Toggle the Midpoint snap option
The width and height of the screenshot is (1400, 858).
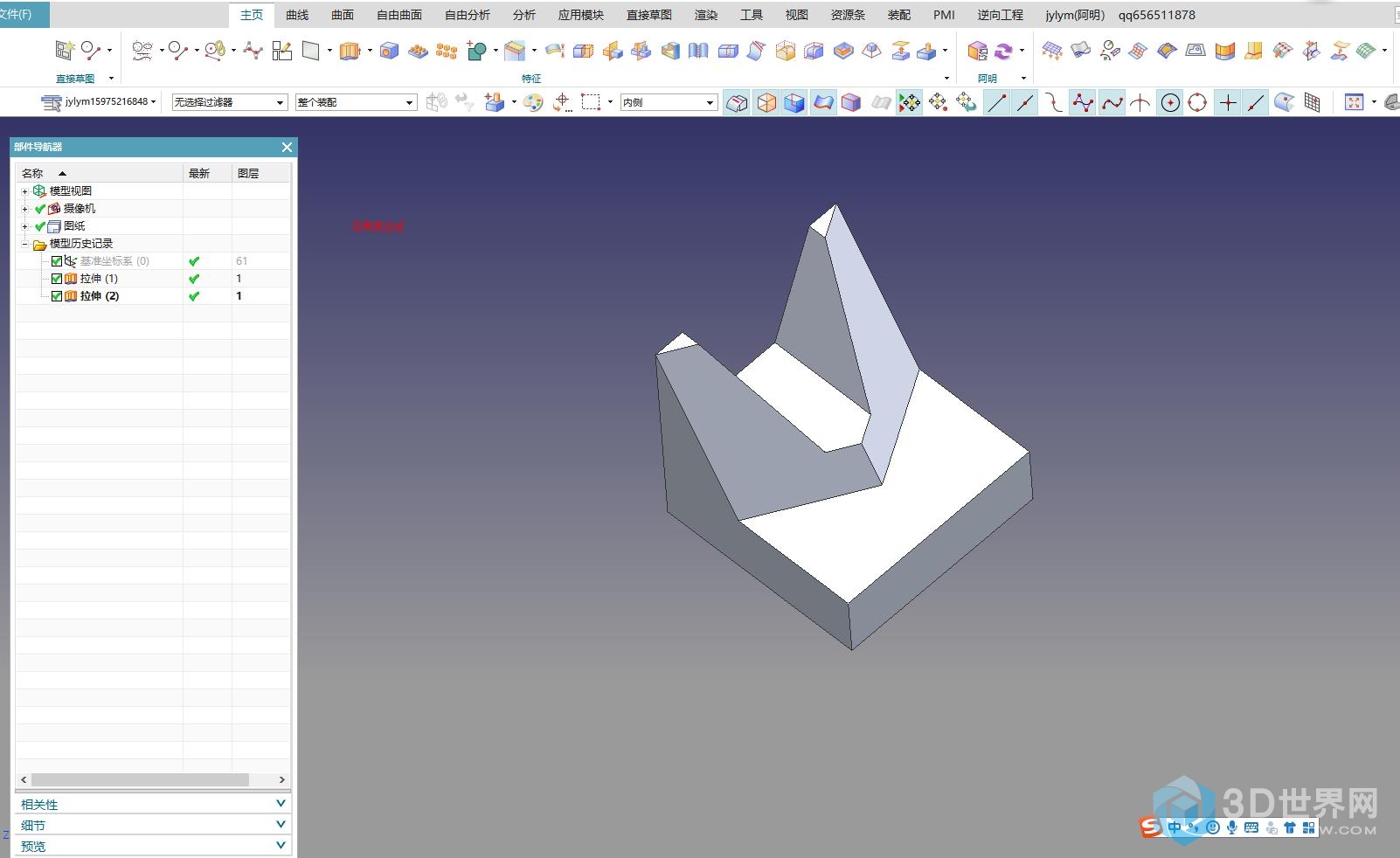click(1025, 102)
